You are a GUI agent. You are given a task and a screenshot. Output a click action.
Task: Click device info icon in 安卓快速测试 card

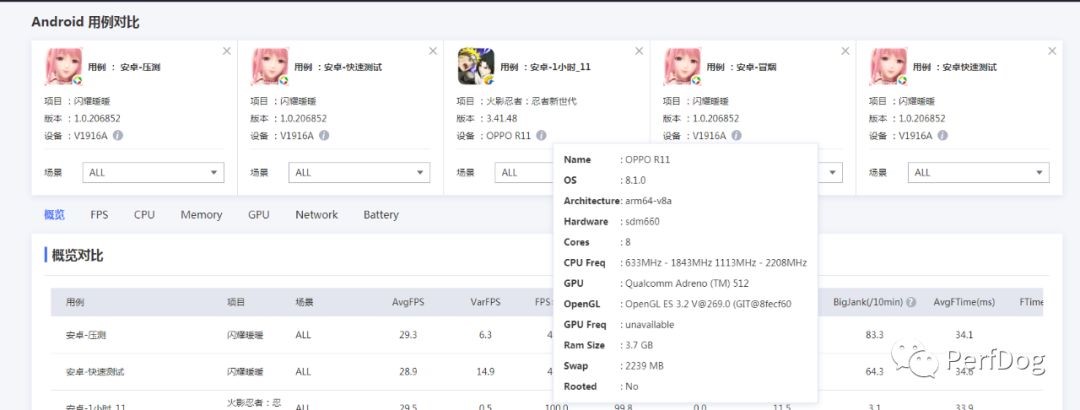coord(942,135)
